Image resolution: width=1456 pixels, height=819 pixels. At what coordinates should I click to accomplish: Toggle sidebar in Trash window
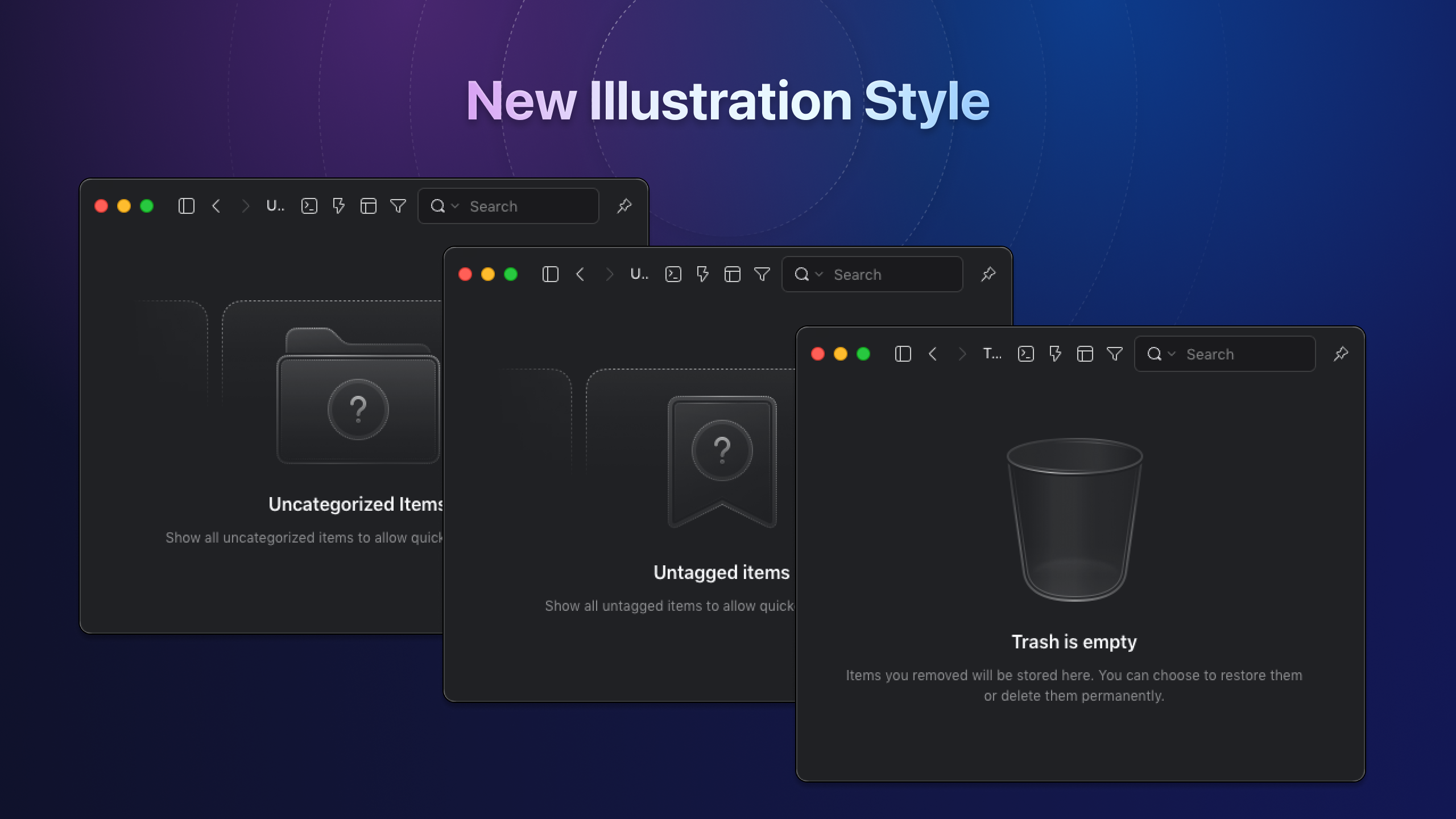coord(903,354)
